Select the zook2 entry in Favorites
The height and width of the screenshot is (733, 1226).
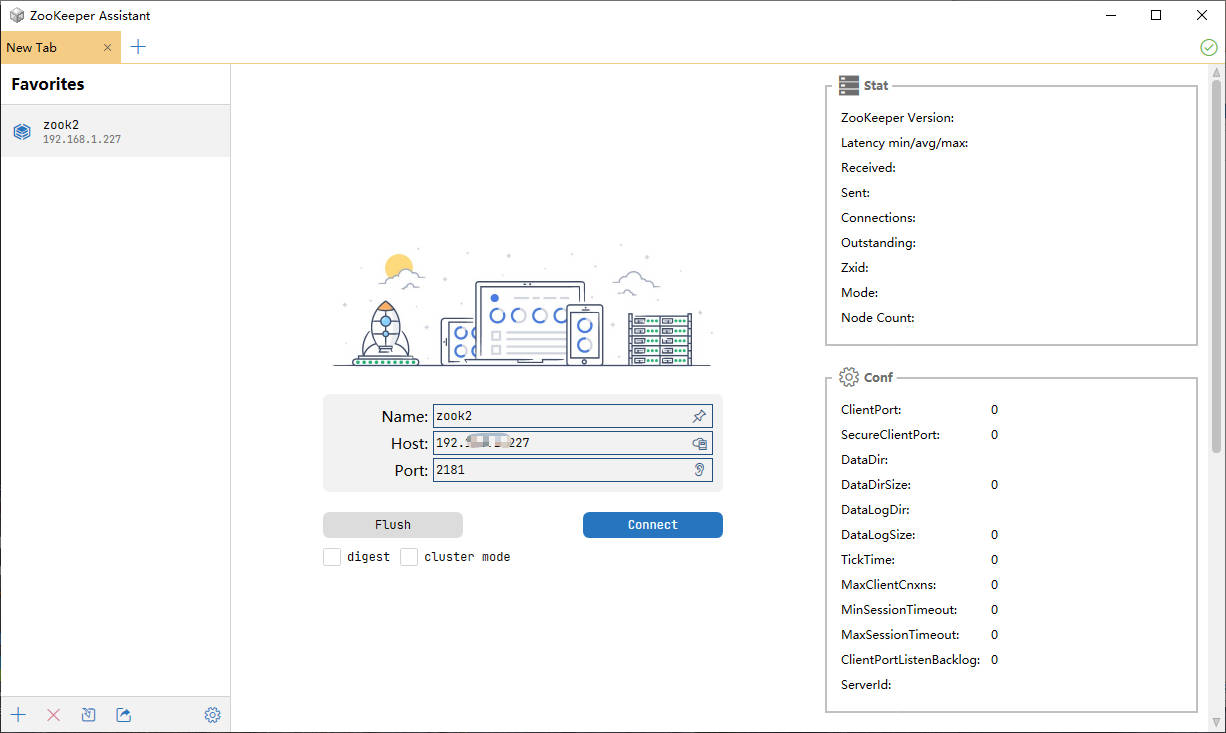[115, 131]
